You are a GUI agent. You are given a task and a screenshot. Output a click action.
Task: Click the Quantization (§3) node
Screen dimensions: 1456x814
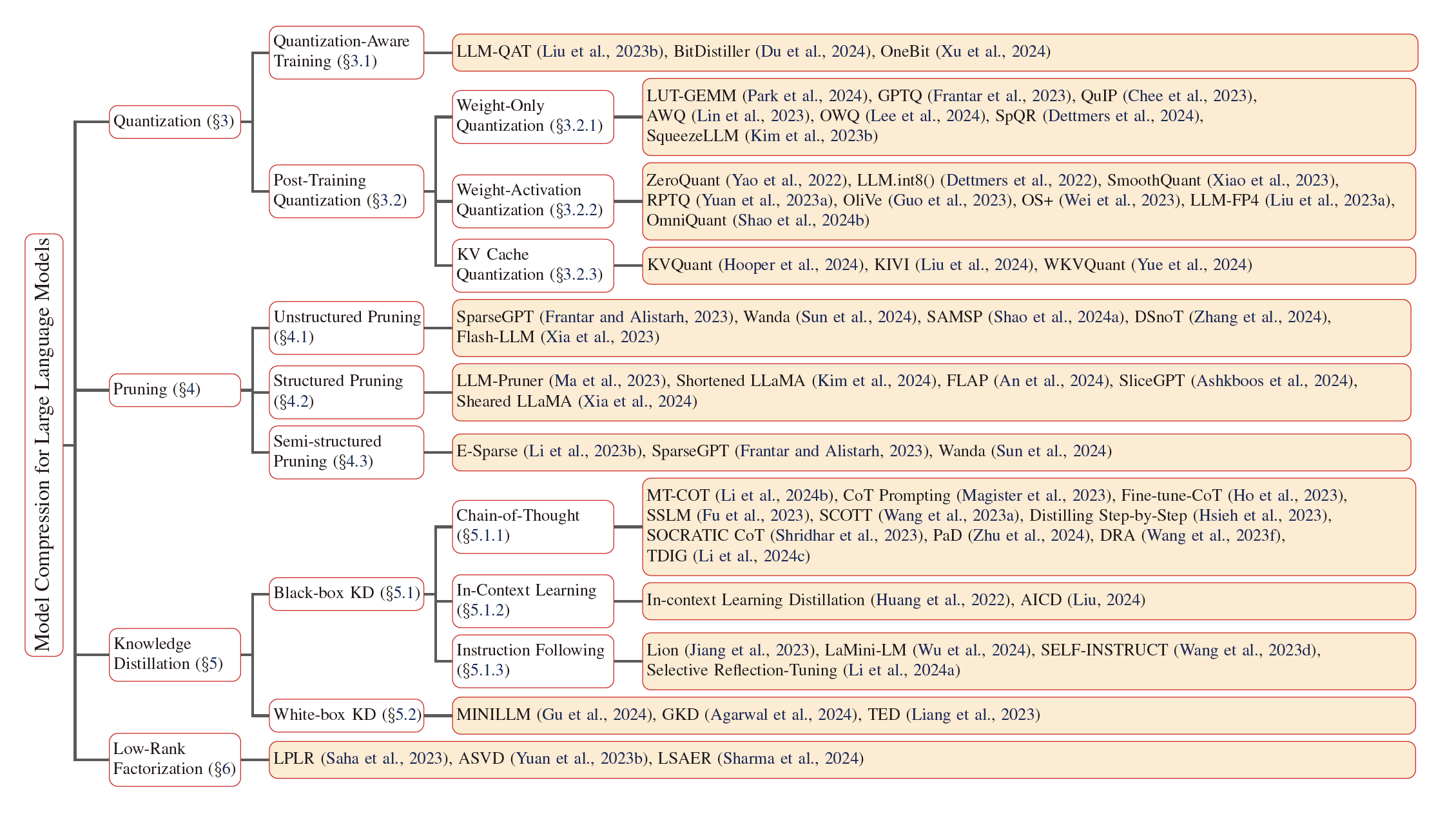point(175,122)
